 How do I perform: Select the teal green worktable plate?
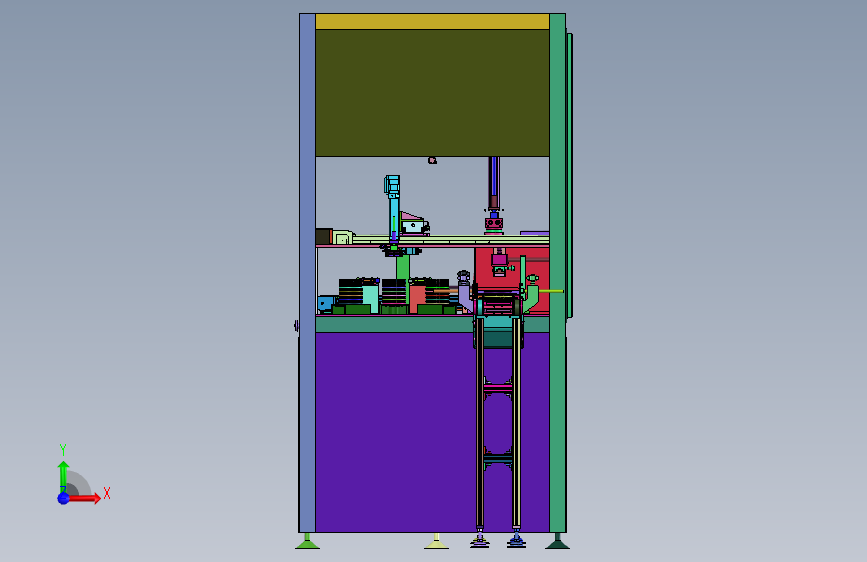(394, 324)
